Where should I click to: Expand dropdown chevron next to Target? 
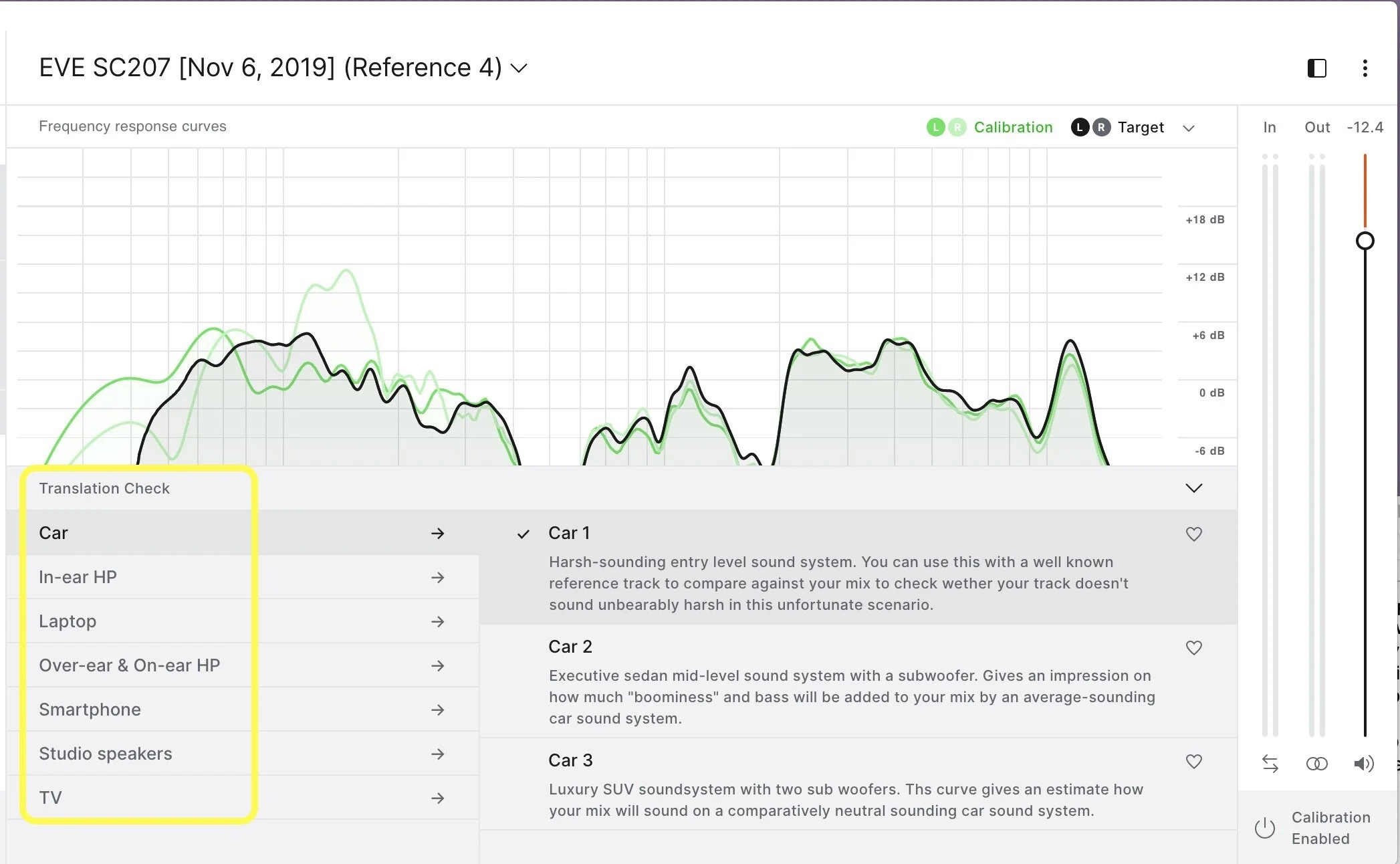(x=1188, y=128)
